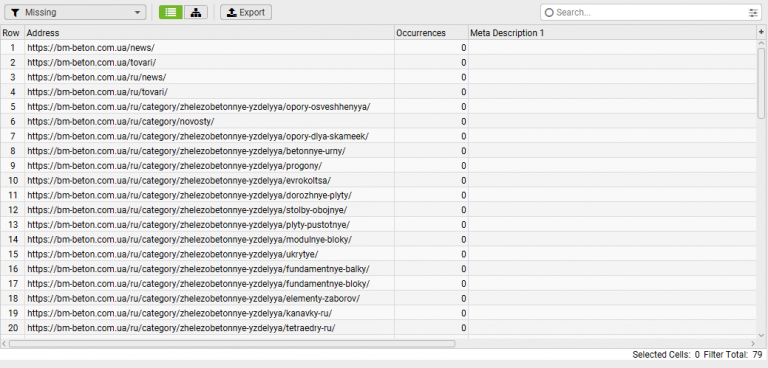Click Occurrences value in progony row
768x368 pixels.
tap(431, 165)
